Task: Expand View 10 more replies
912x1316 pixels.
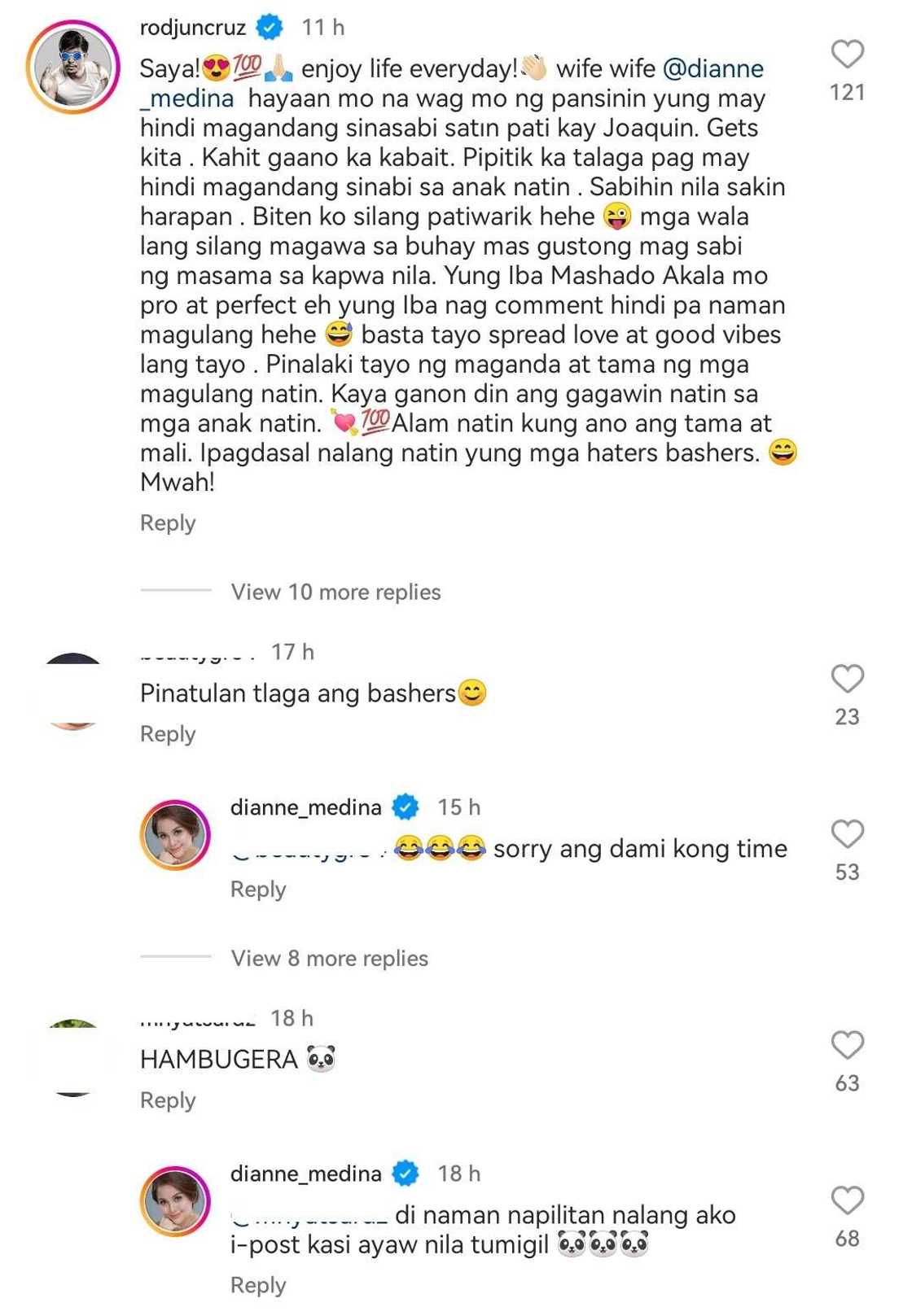Action: (335, 592)
